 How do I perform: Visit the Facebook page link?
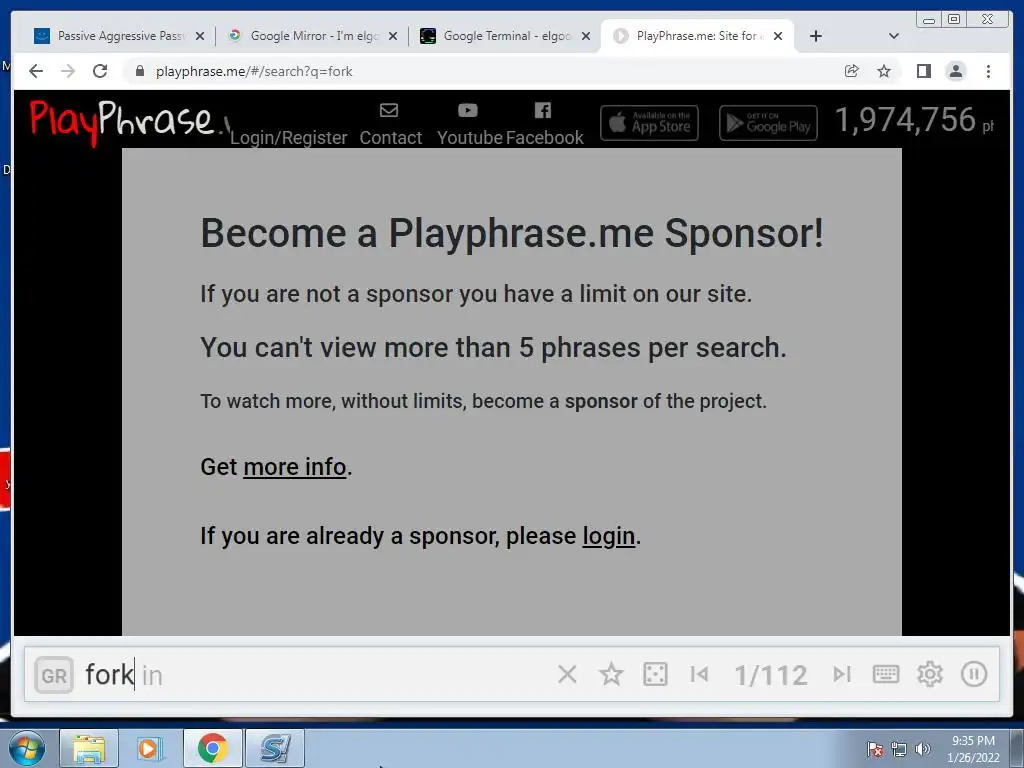point(544,125)
